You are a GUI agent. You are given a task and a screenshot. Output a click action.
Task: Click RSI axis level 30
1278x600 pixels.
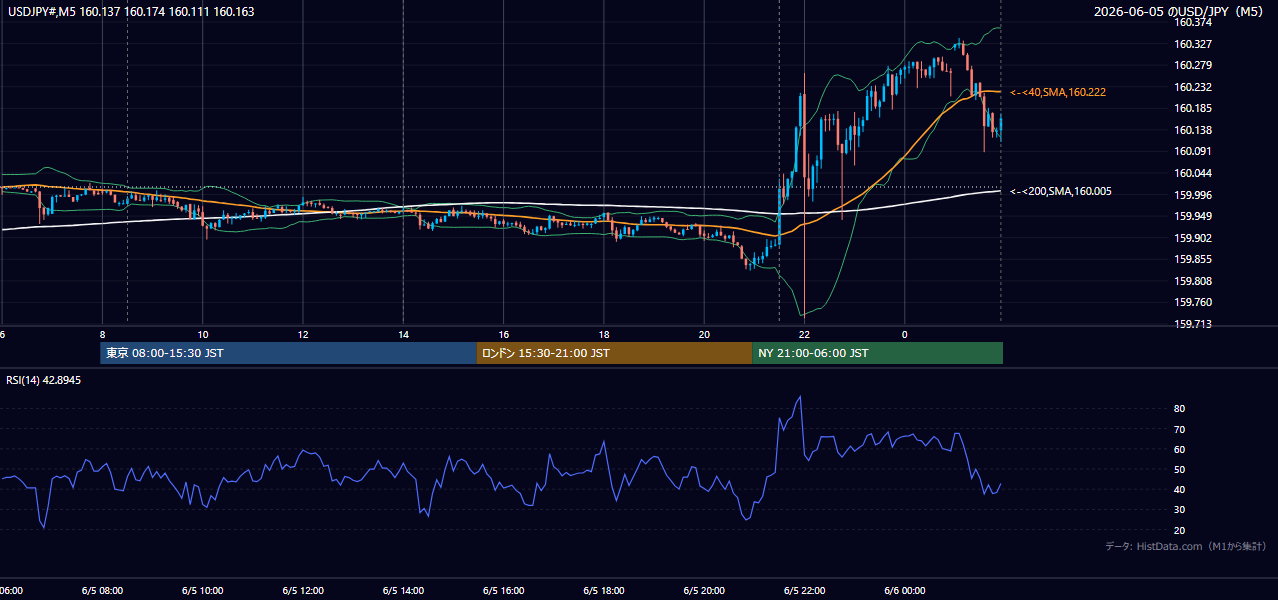(1180, 510)
